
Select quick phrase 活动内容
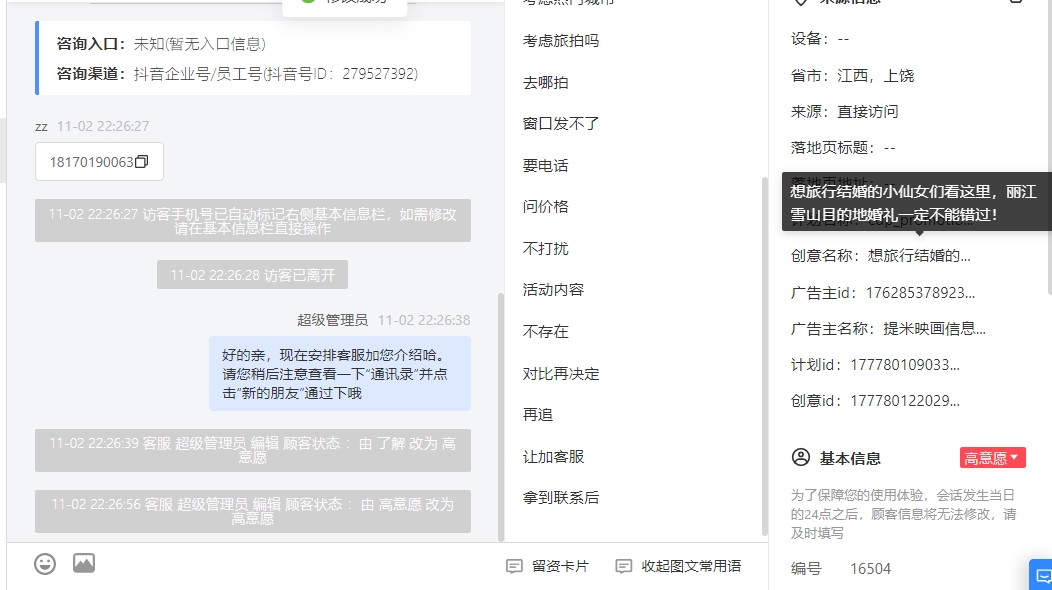(554, 290)
